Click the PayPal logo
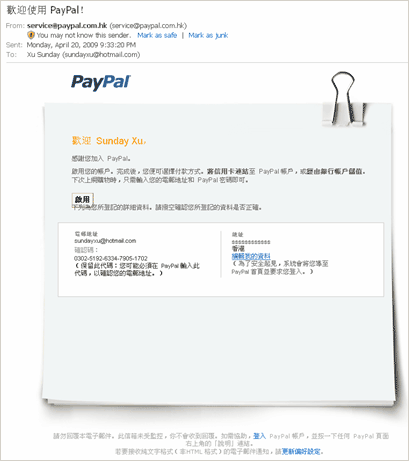 click(x=101, y=82)
